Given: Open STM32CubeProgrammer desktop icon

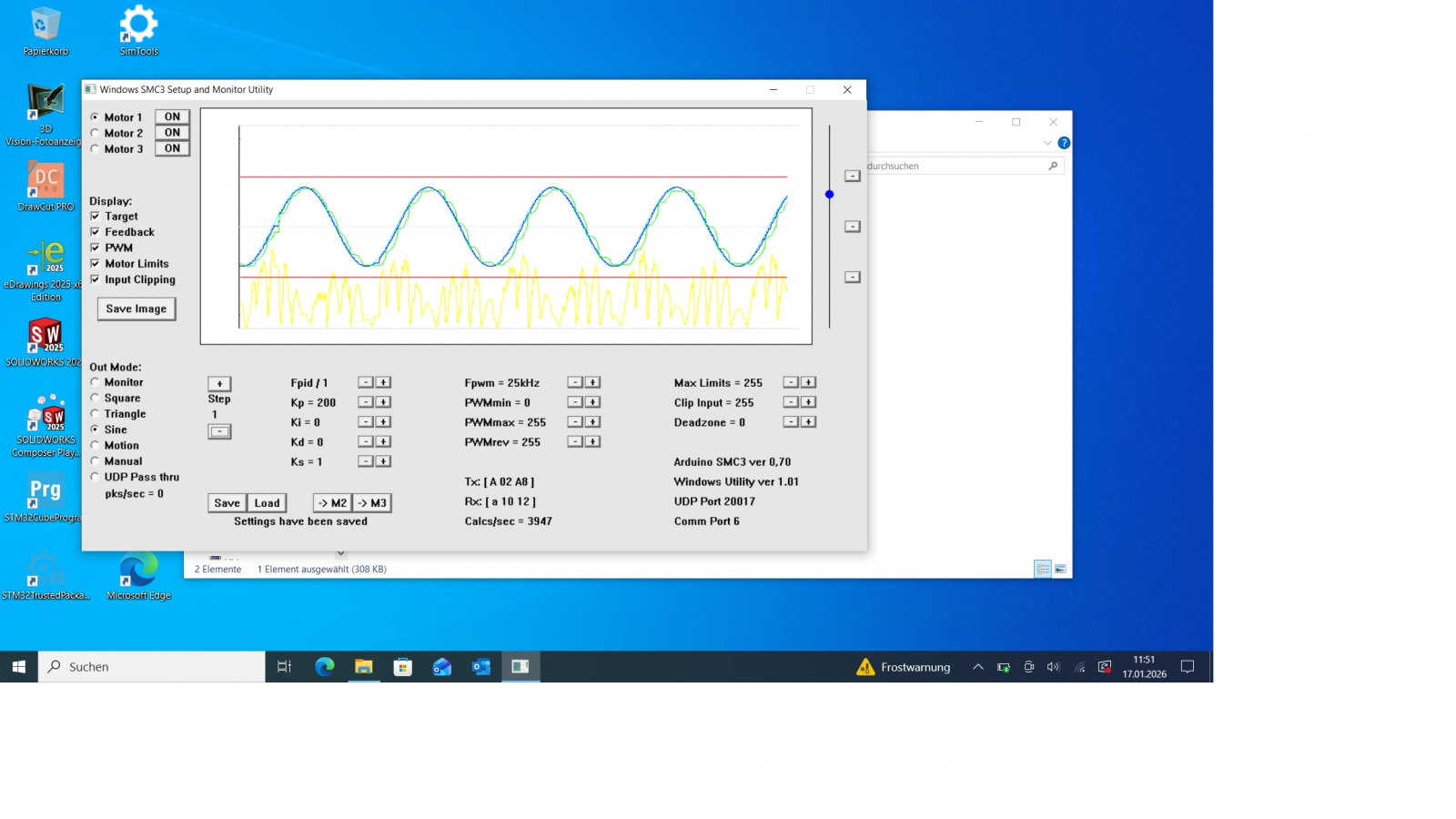Looking at the screenshot, I should click(x=45, y=496).
